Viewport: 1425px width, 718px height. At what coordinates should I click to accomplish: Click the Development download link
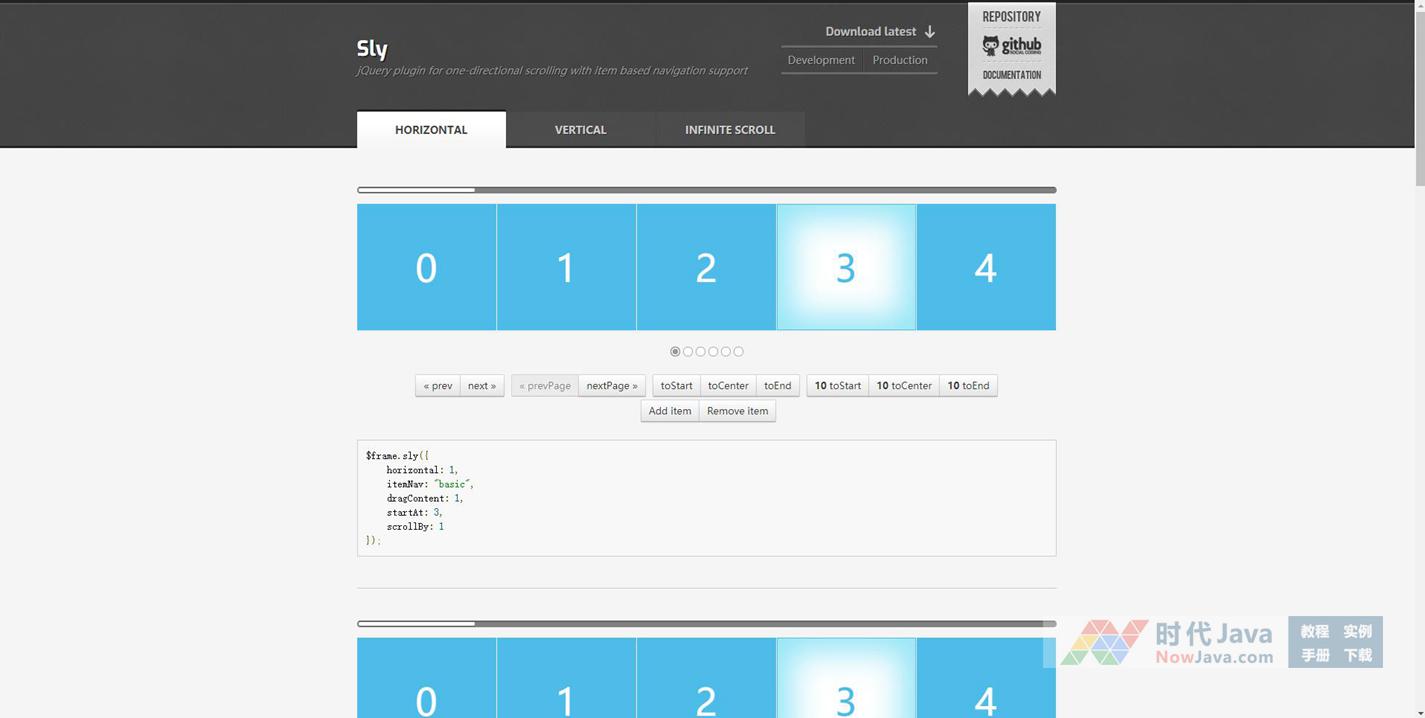[821, 60]
